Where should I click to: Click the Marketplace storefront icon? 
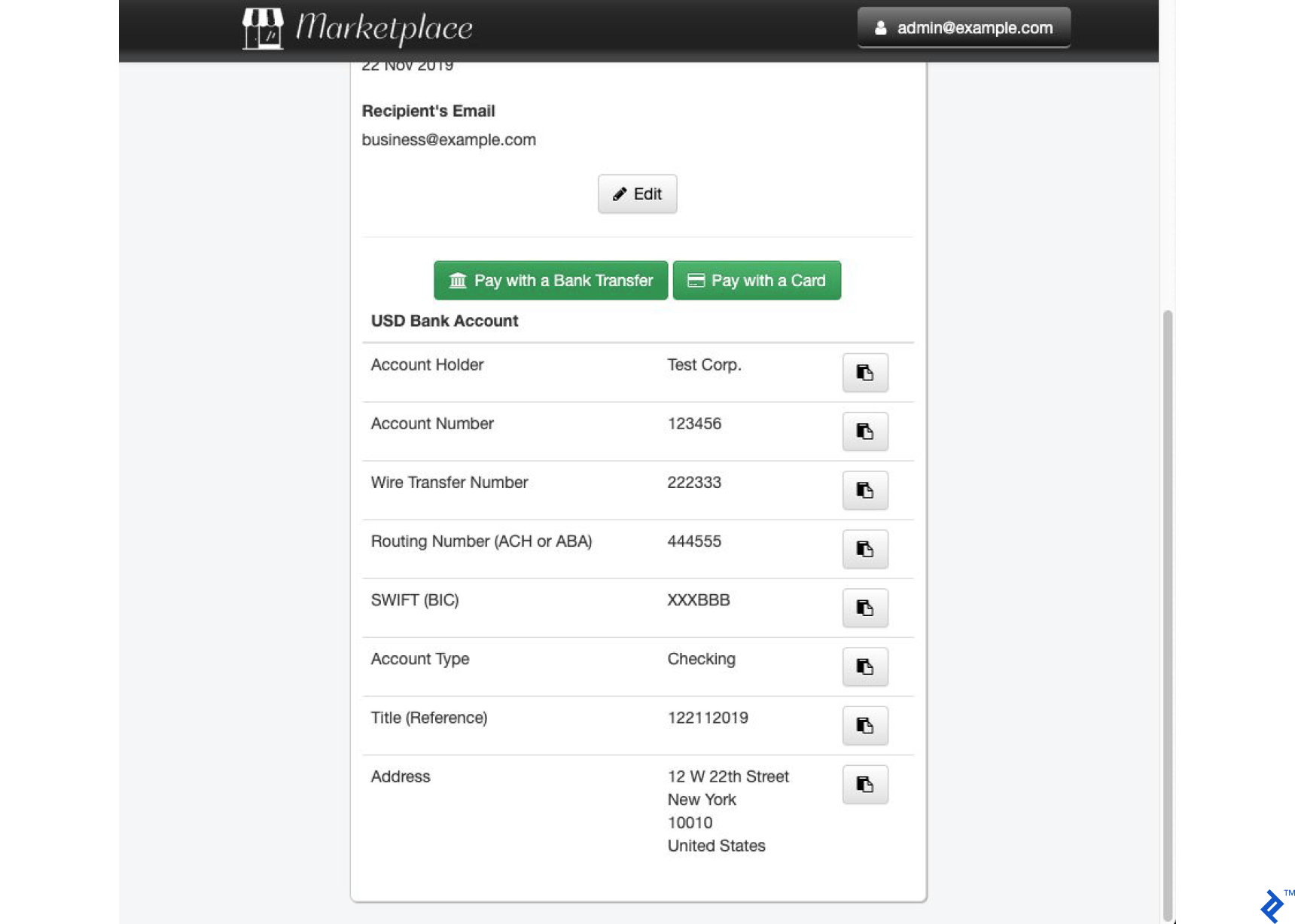(x=262, y=29)
